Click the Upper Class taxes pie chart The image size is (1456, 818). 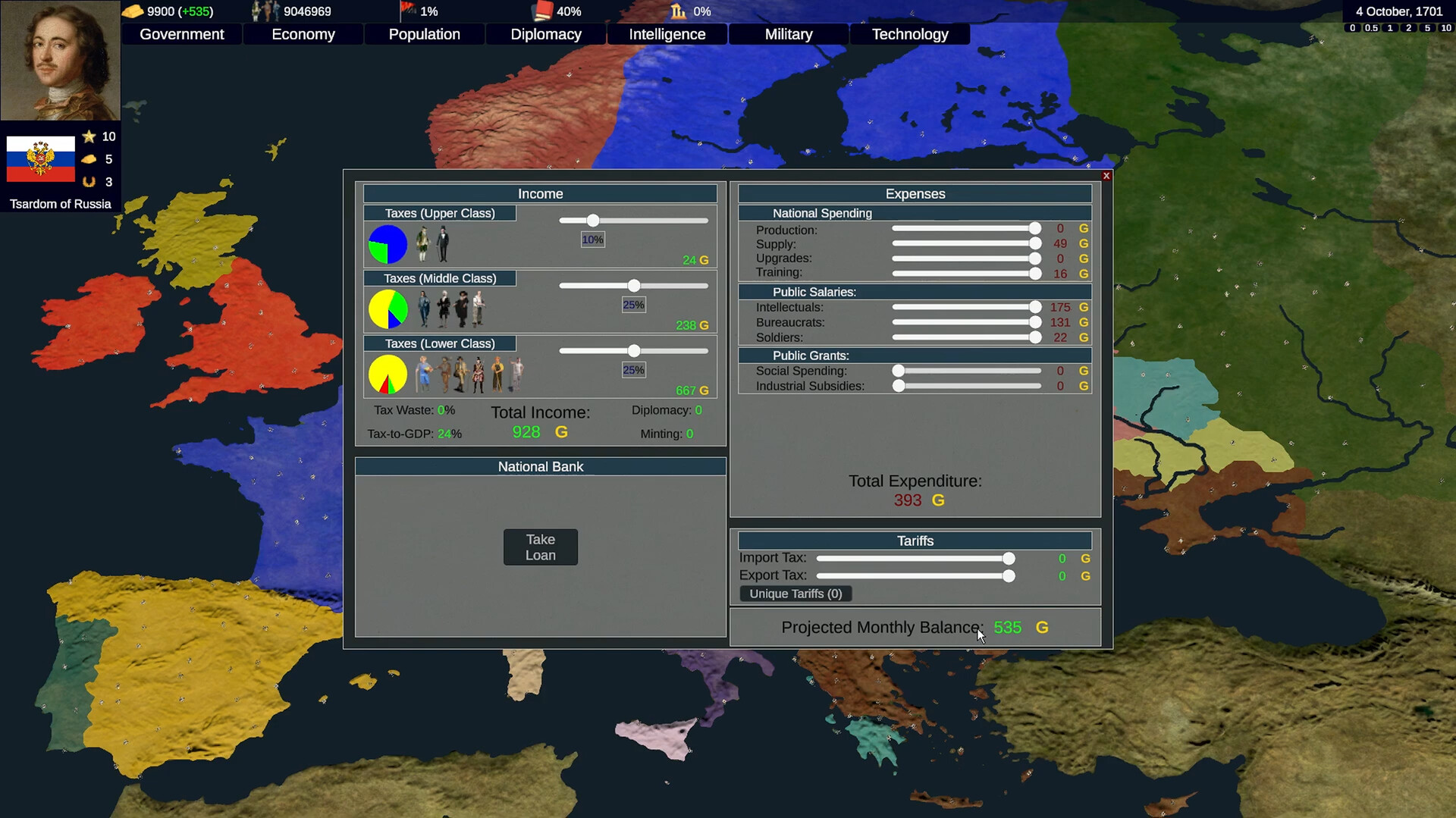pos(388,244)
